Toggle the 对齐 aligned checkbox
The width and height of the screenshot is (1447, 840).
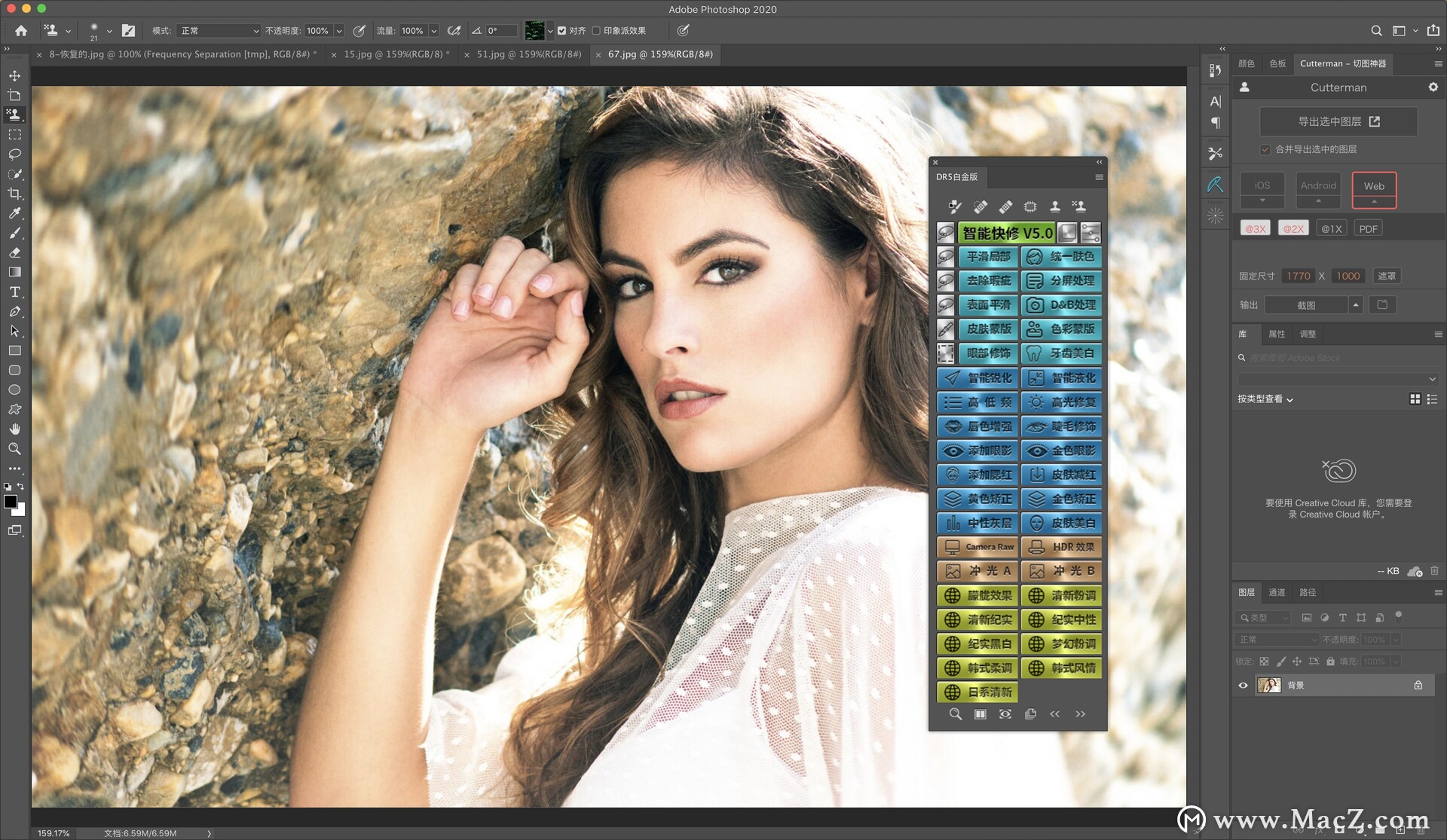[x=561, y=31]
